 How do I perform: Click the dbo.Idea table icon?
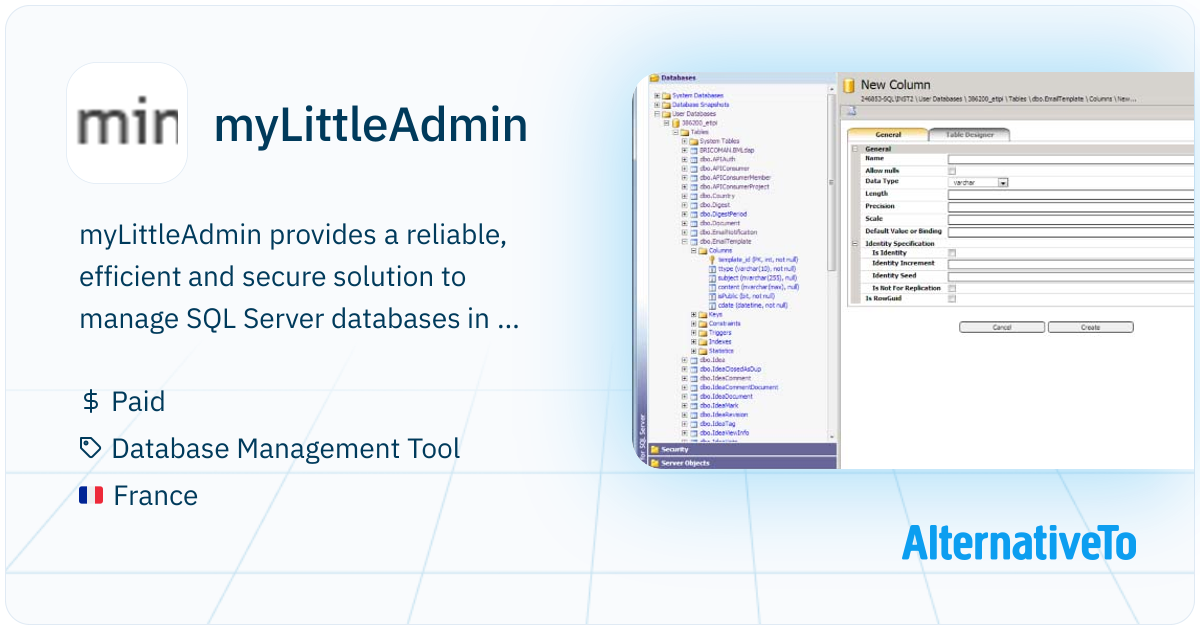[x=694, y=360]
